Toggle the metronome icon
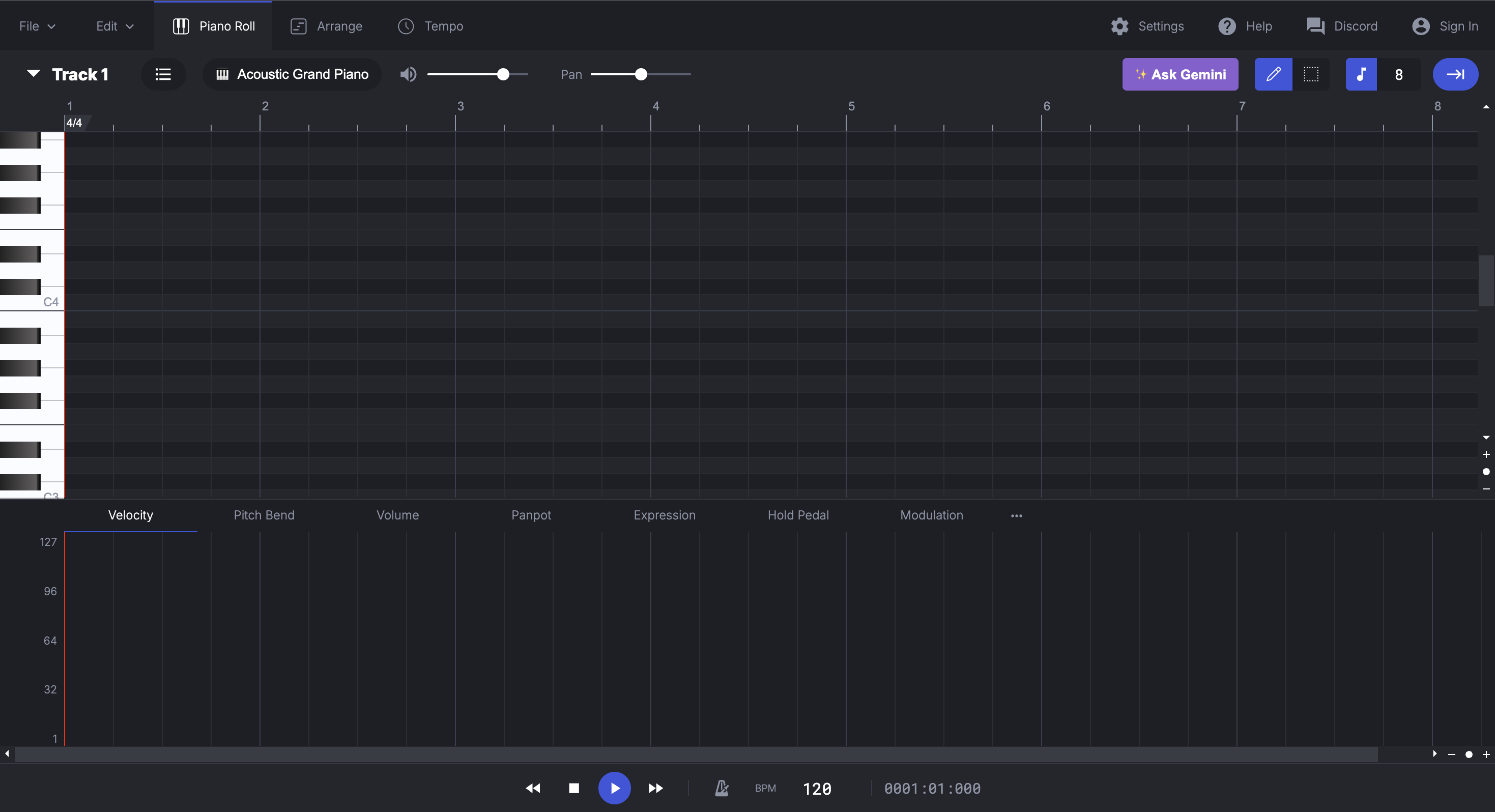Viewport: 1495px width, 812px height. tap(722, 788)
